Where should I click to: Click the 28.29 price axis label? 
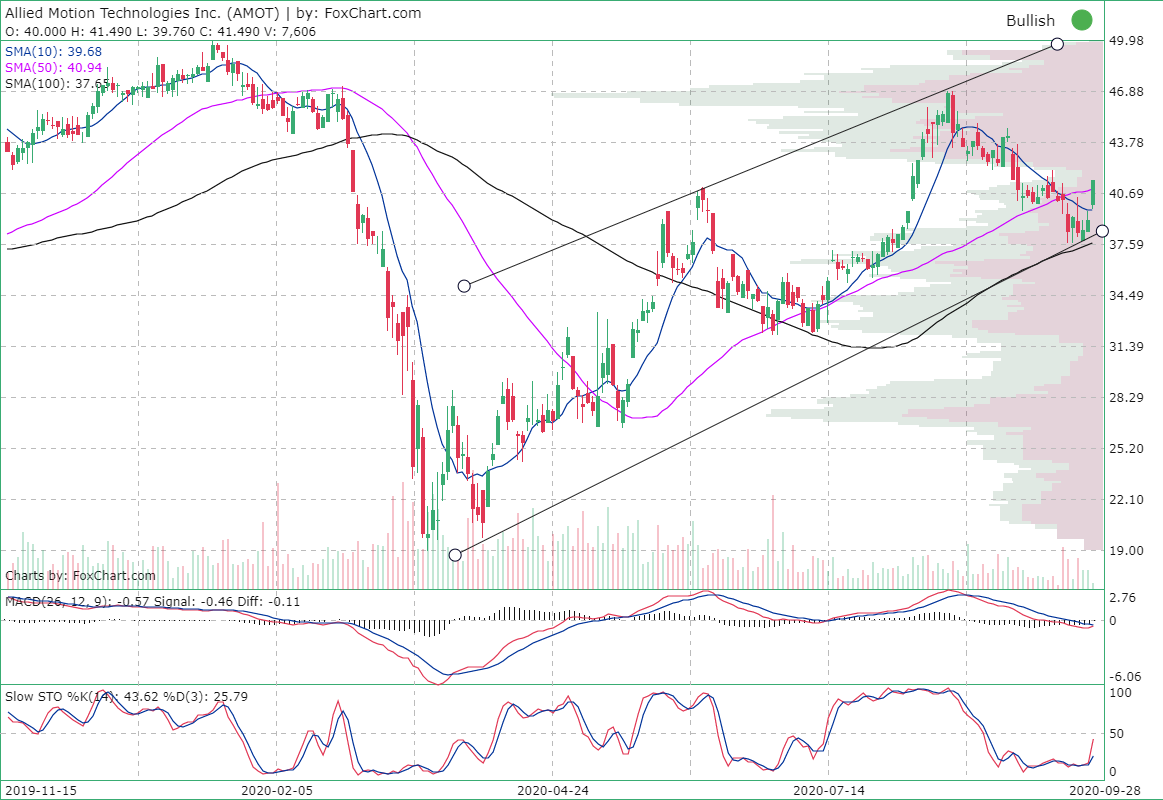1125,398
